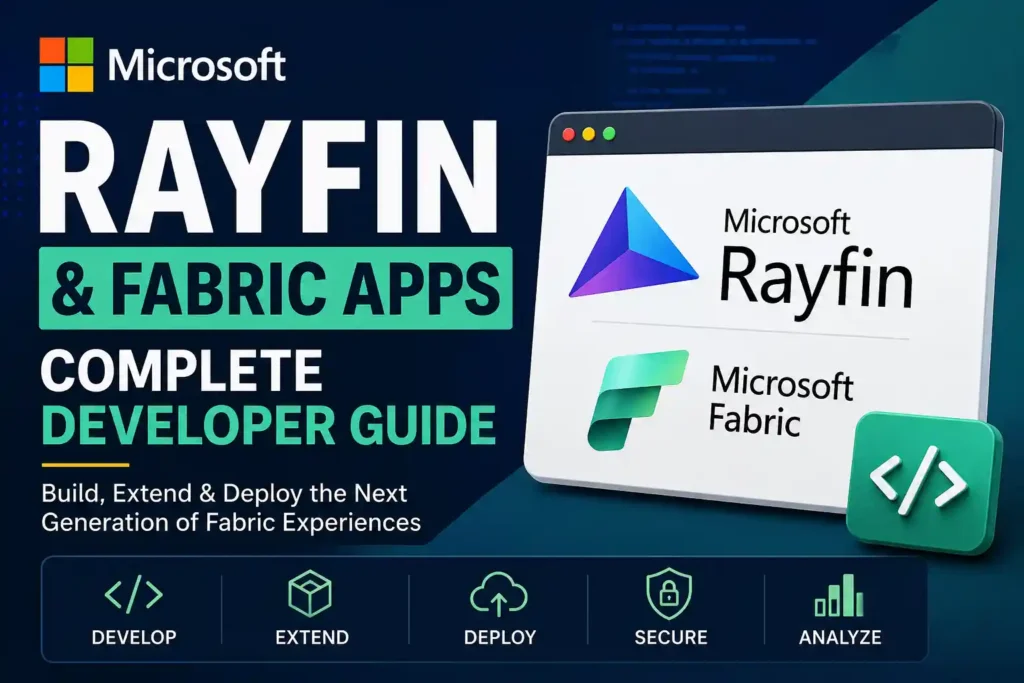This screenshot has width=1024, height=683.
Task: Click the "SECURE" label
Action: tap(671, 637)
